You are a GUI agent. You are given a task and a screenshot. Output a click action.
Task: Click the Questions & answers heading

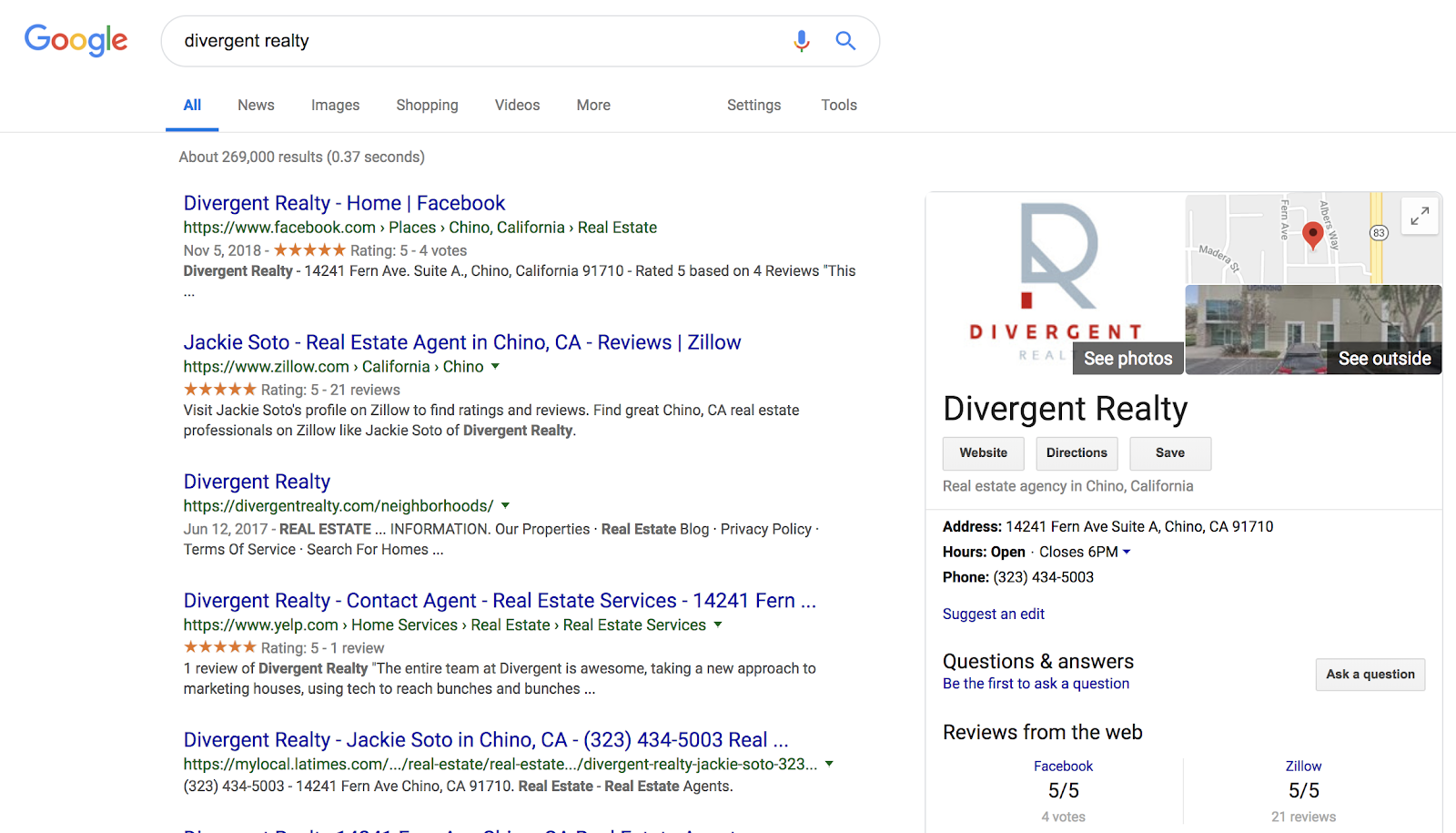pos(1038,662)
